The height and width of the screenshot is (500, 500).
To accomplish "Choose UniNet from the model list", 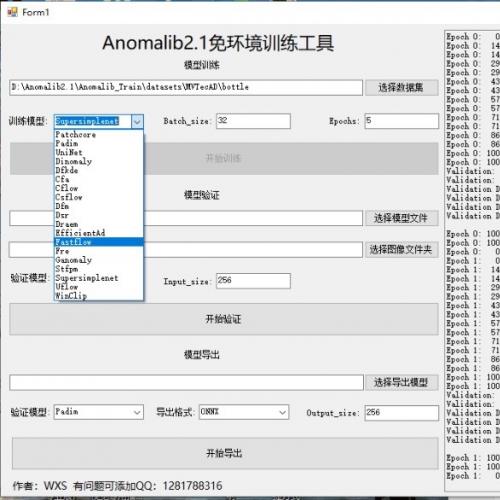I will click(99, 153).
